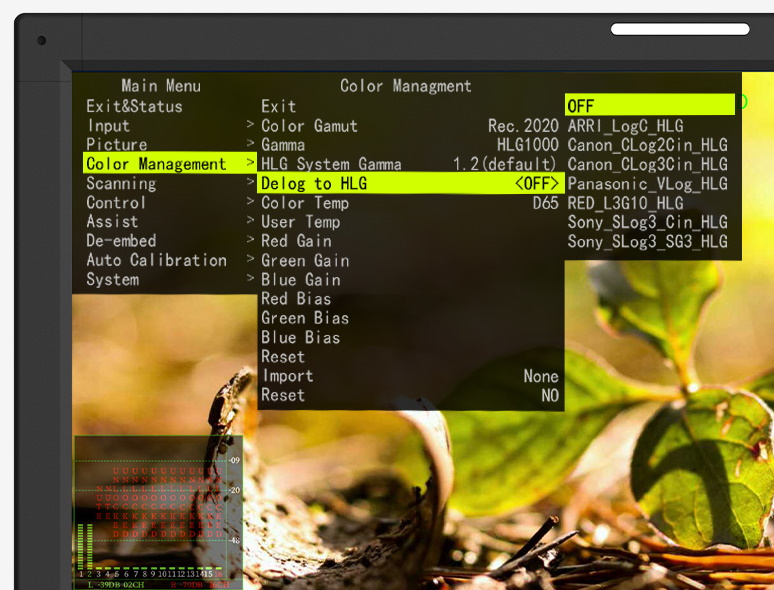Select Reset row below Blue Bias
Image resolution: width=774 pixels, height=590 pixels.
(410, 357)
